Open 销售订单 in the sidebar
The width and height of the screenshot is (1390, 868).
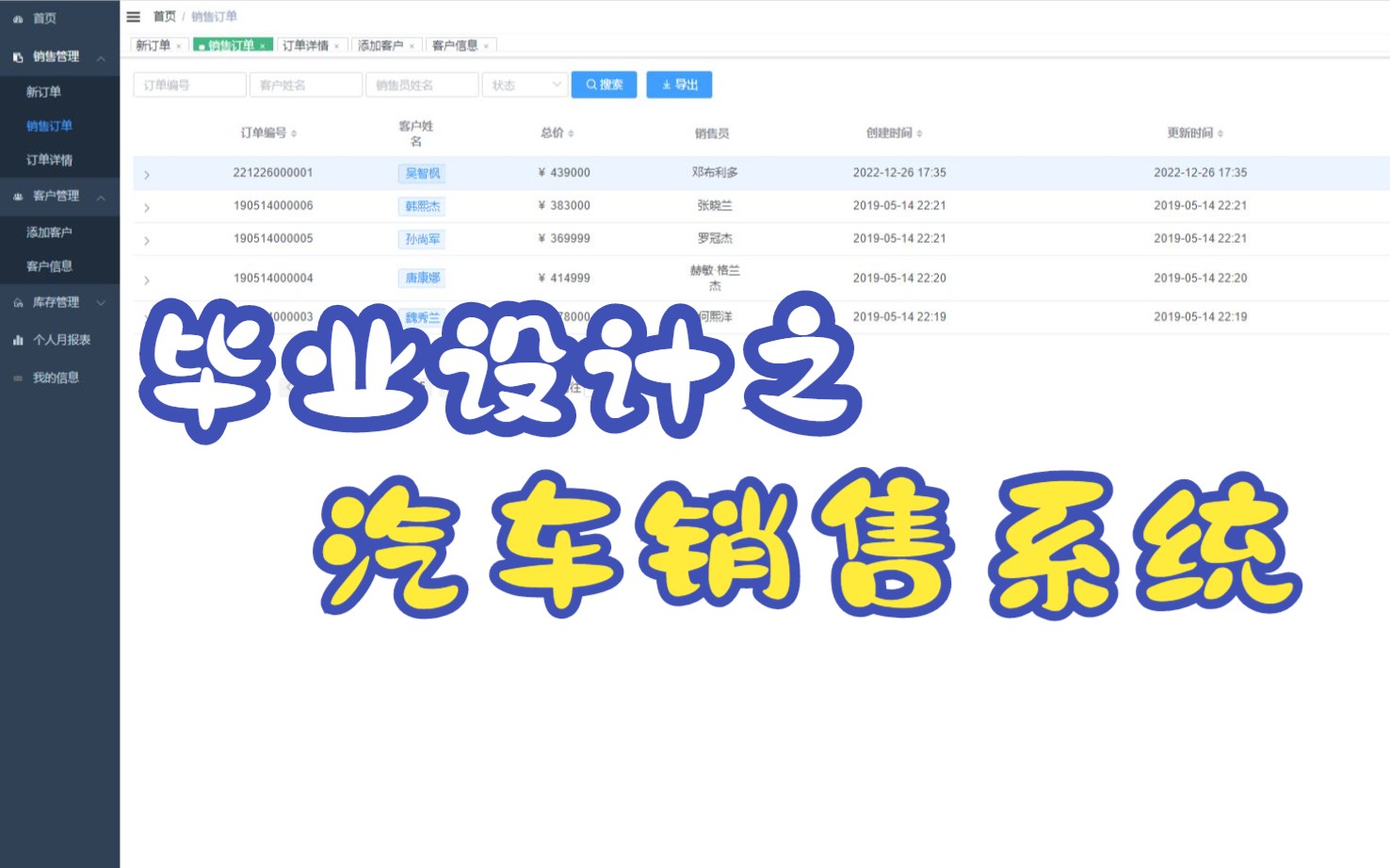tap(49, 126)
